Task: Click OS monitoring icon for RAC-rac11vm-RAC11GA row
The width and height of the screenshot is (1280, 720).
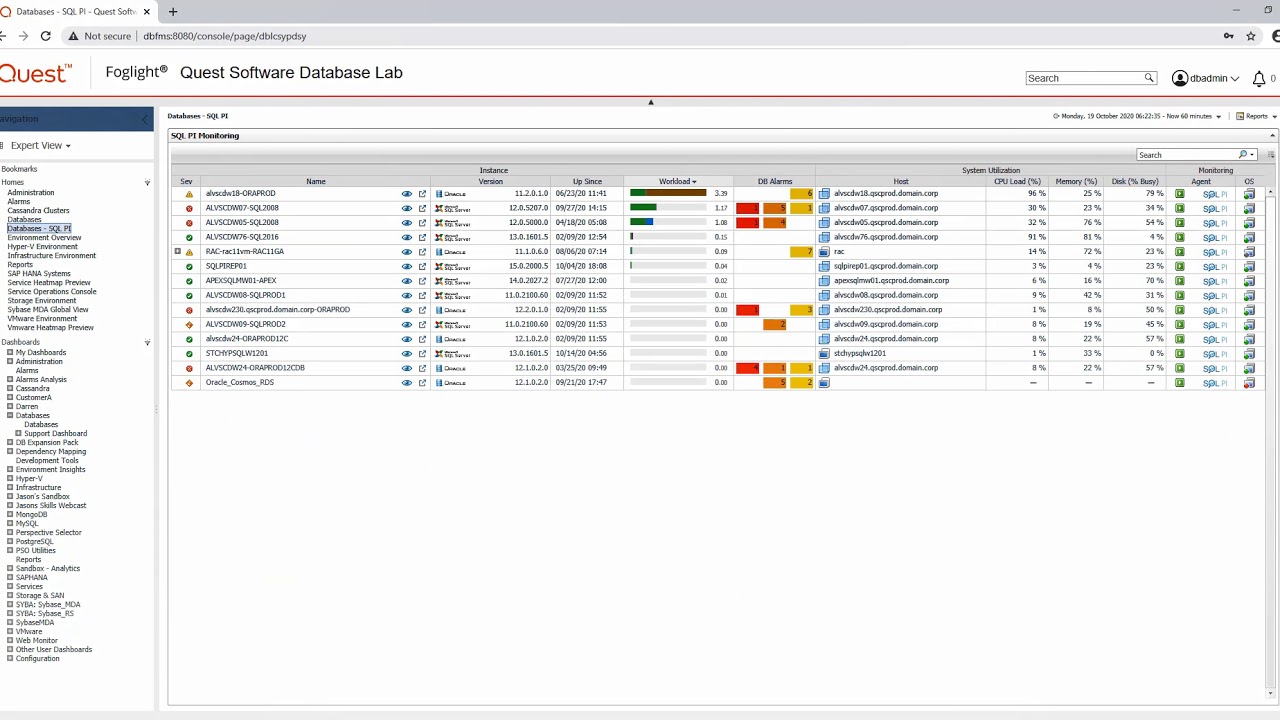Action: click(1249, 252)
